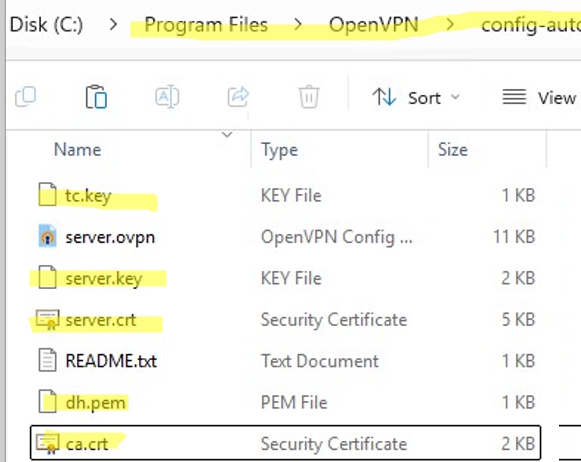
Task: Expand chevron after Program Files breadcrumb
Action: point(298,25)
